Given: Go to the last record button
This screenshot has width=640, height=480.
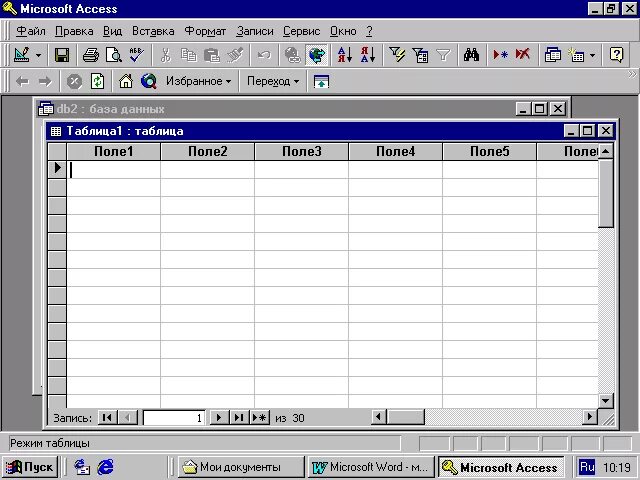Looking at the screenshot, I should pos(239,418).
